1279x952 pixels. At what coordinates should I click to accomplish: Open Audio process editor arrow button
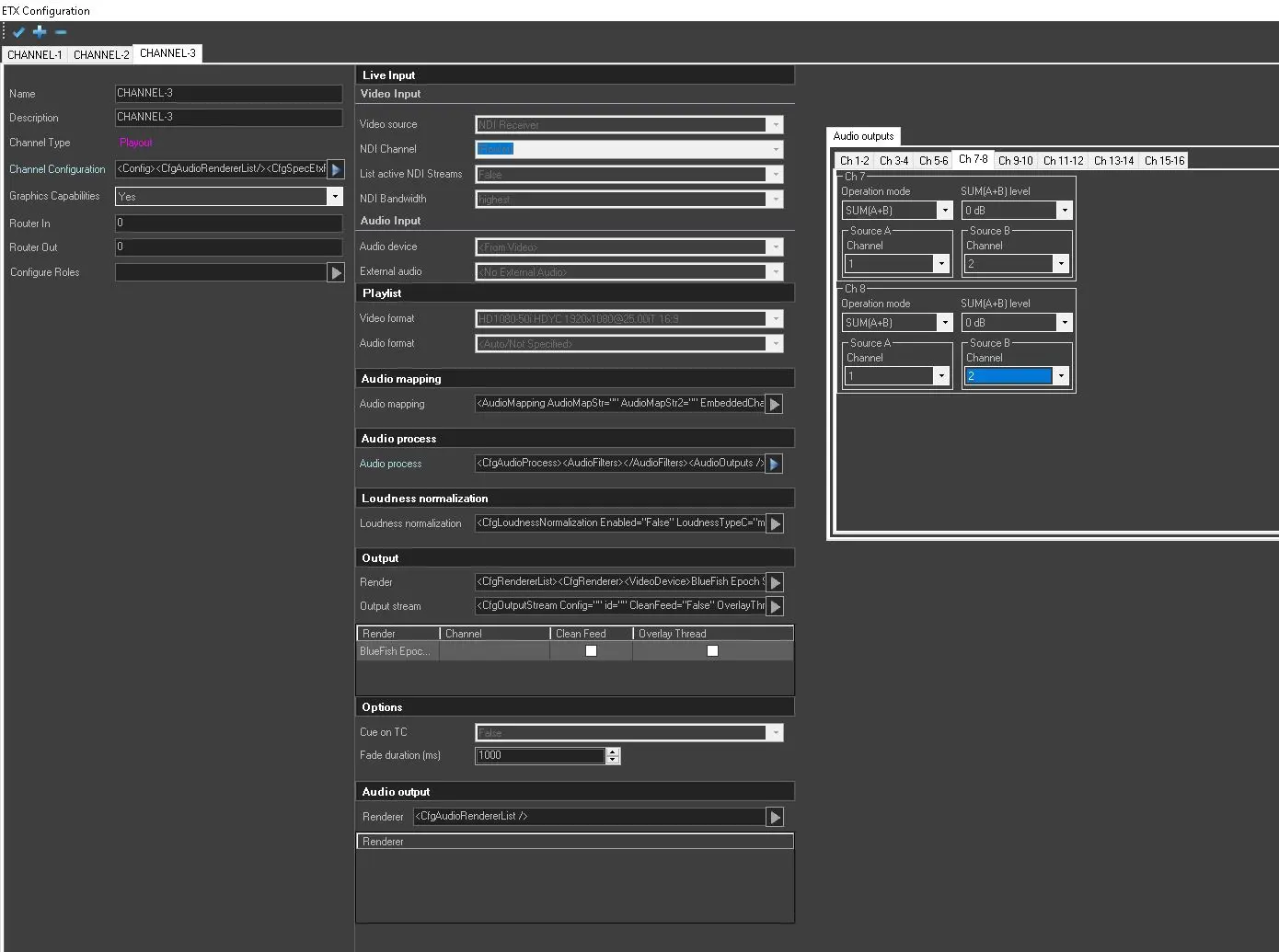tap(775, 465)
